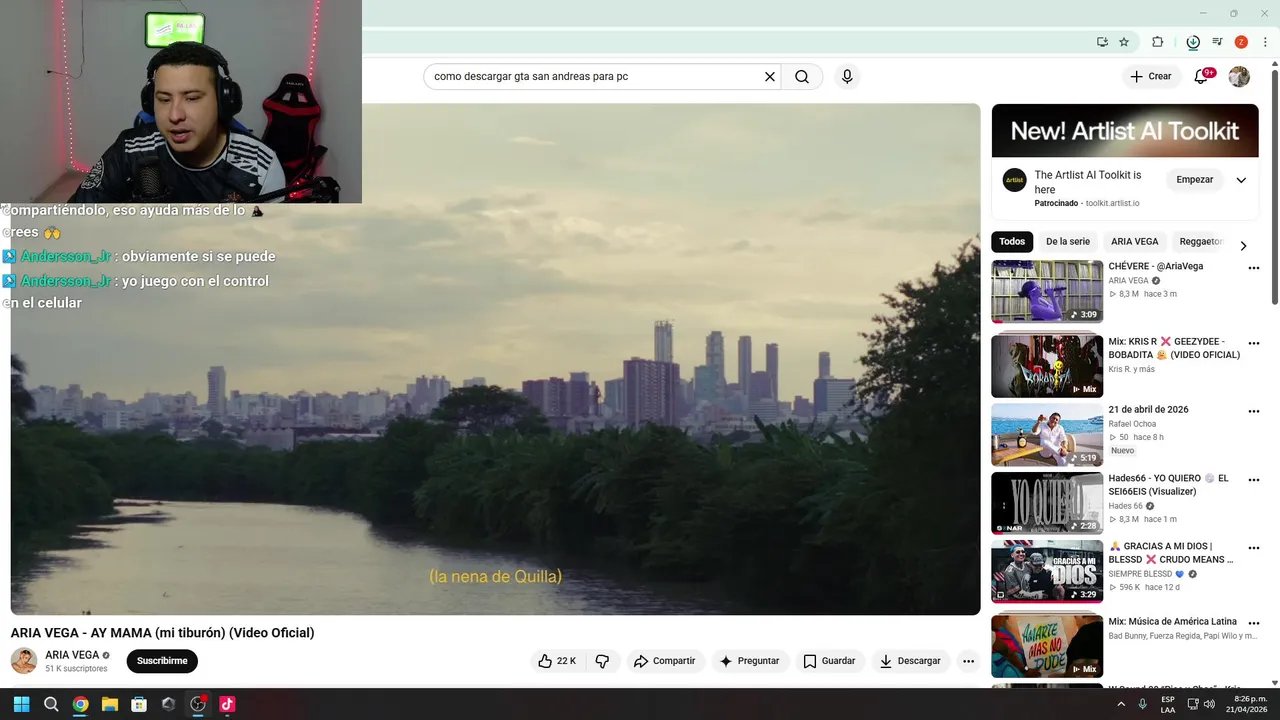This screenshot has height=720, width=1280.
Task: Expand the Artlist ad chevron
Action: click(x=1241, y=181)
